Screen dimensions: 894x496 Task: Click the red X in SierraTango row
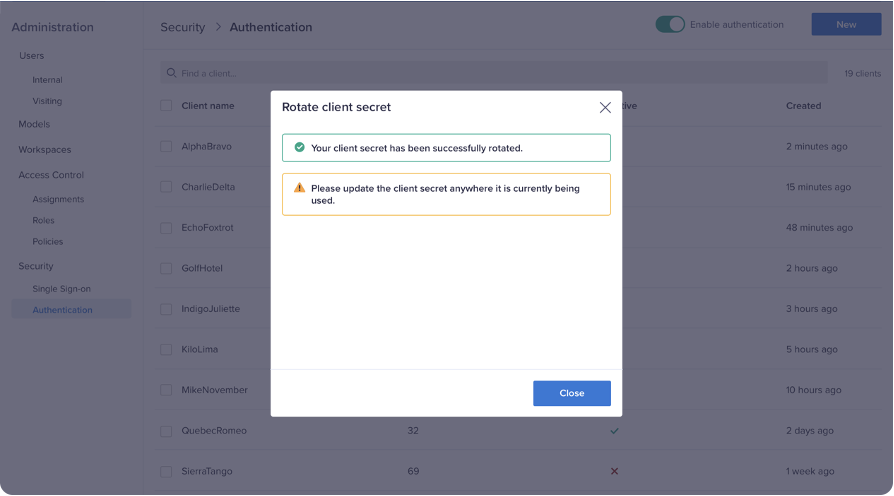614,471
